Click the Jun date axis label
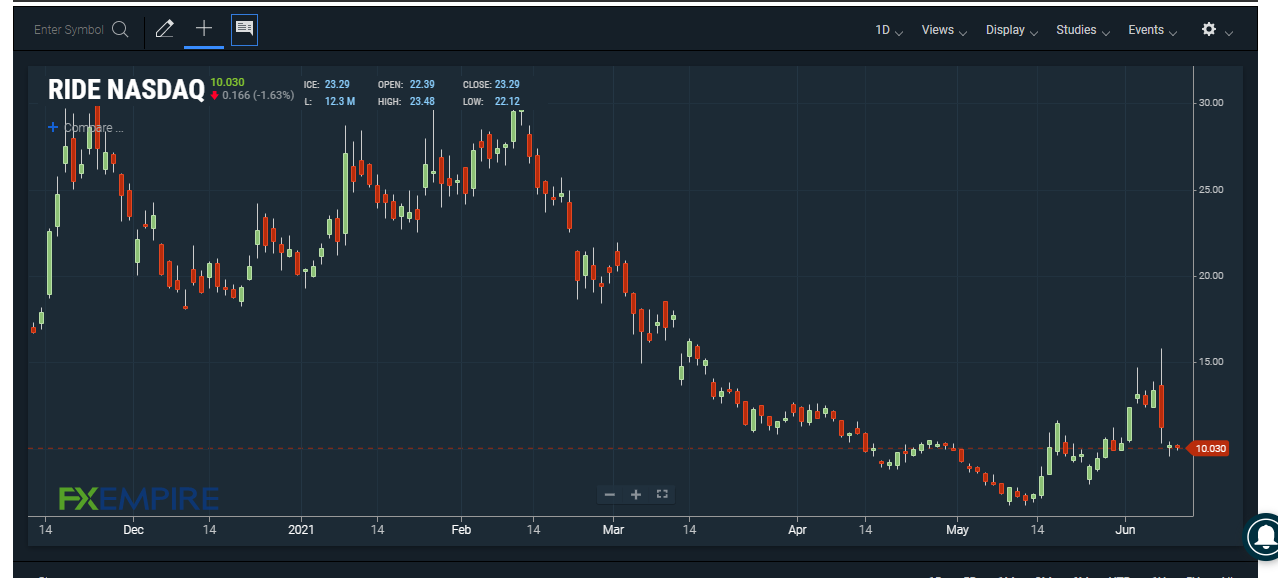Screen dimensions: 1278x578 1126,529
